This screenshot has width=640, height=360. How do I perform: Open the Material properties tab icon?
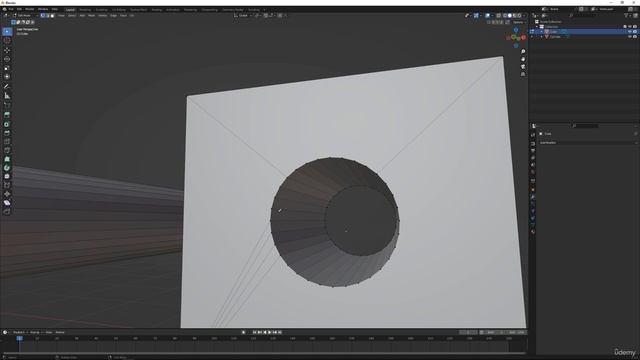click(533, 232)
